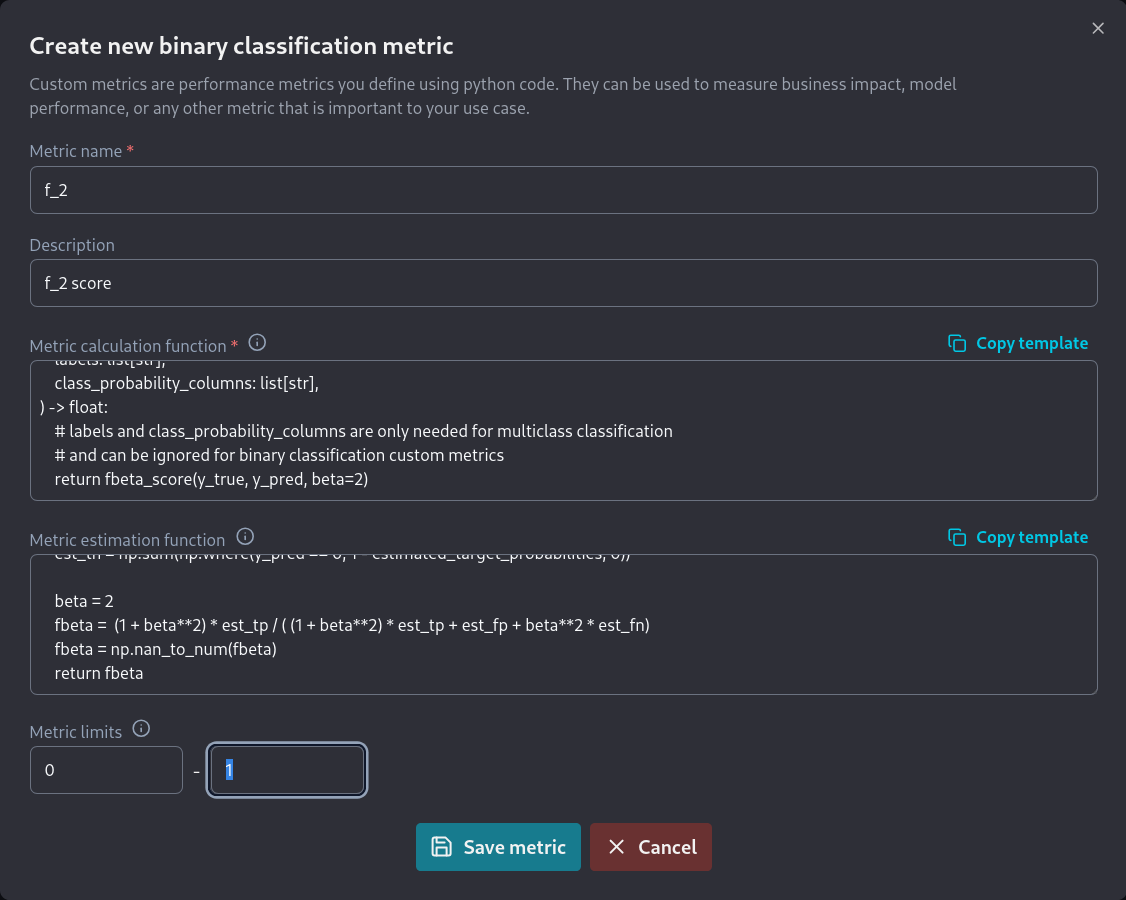Screen dimensions: 1126x900
Task: Focus the Description field containing 'f_2 score'
Action: 563,283
